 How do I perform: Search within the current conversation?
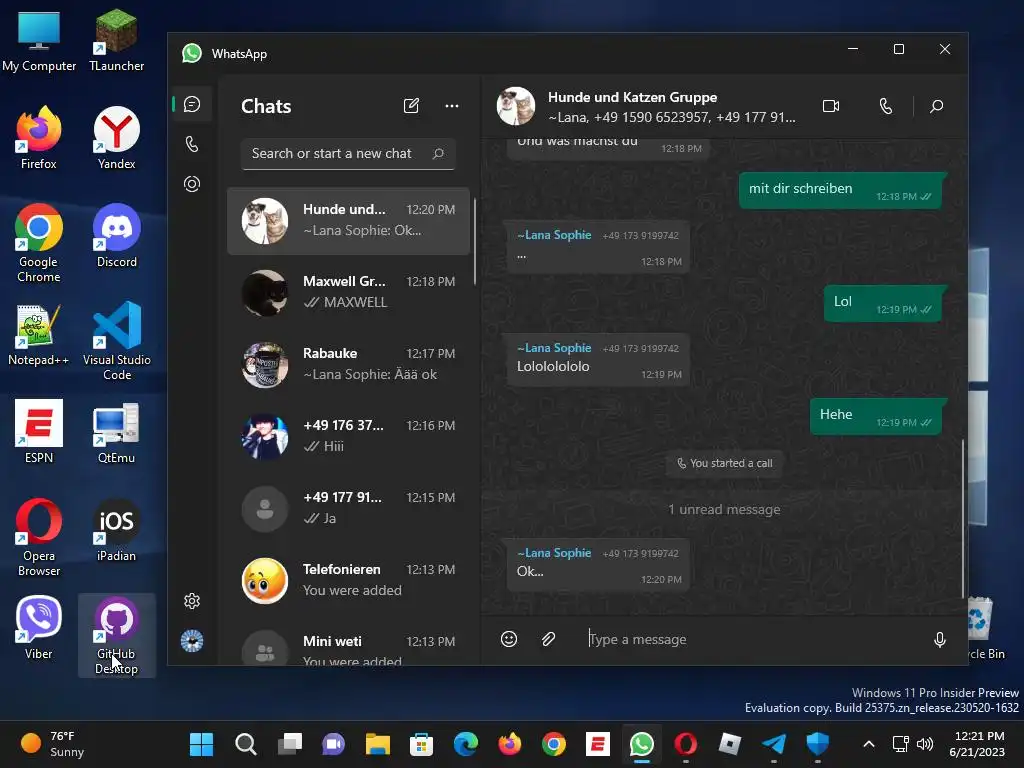pos(936,106)
